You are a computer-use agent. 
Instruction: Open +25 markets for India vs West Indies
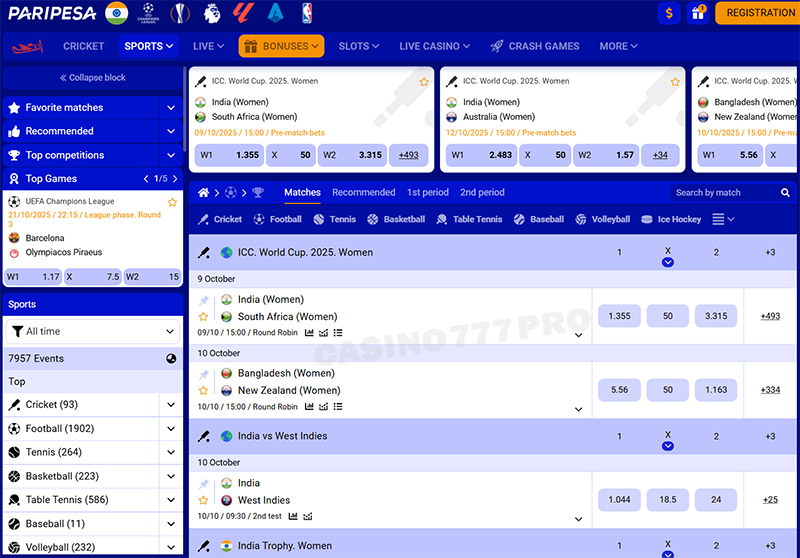tap(770, 500)
